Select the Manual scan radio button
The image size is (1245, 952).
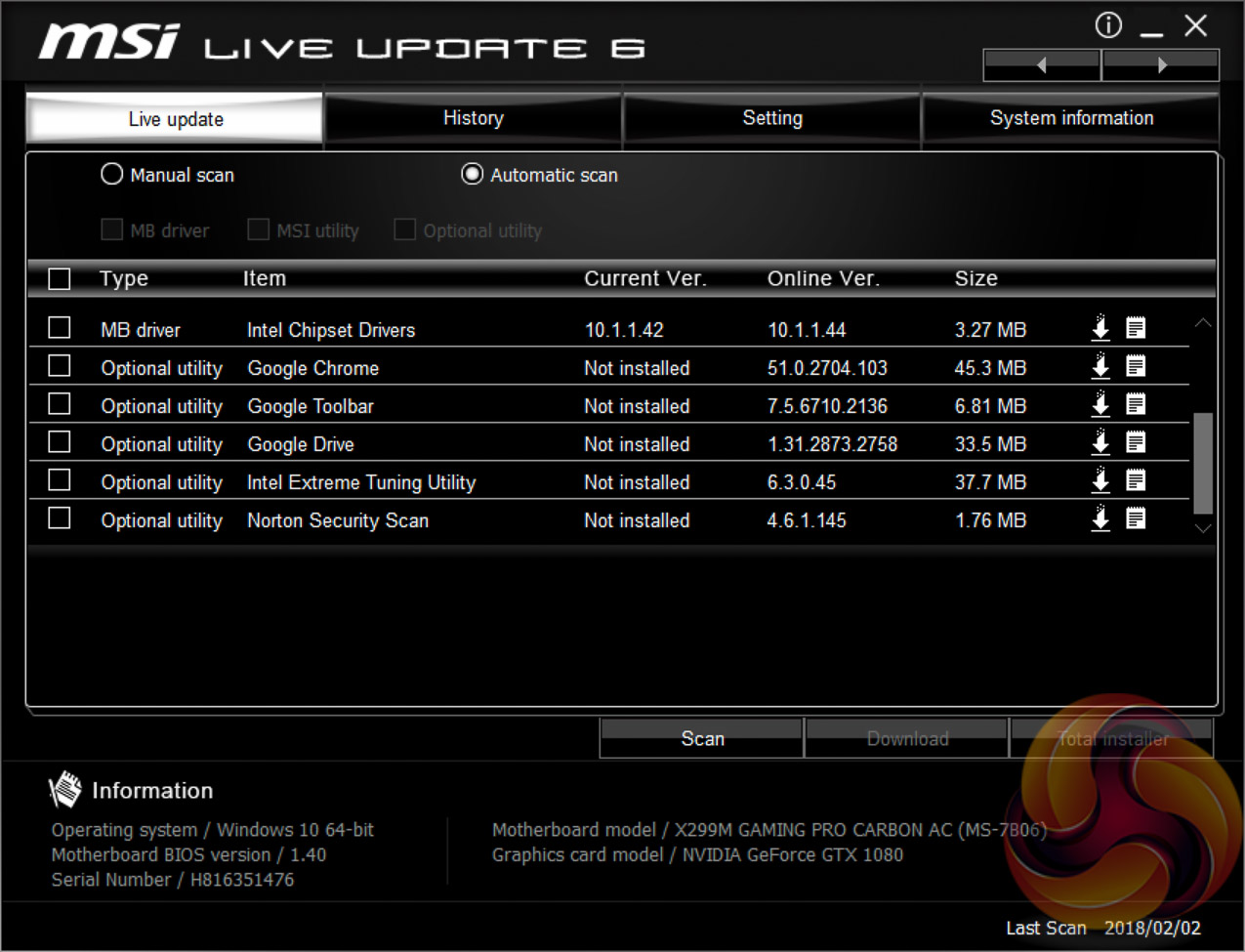(x=112, y=174)
